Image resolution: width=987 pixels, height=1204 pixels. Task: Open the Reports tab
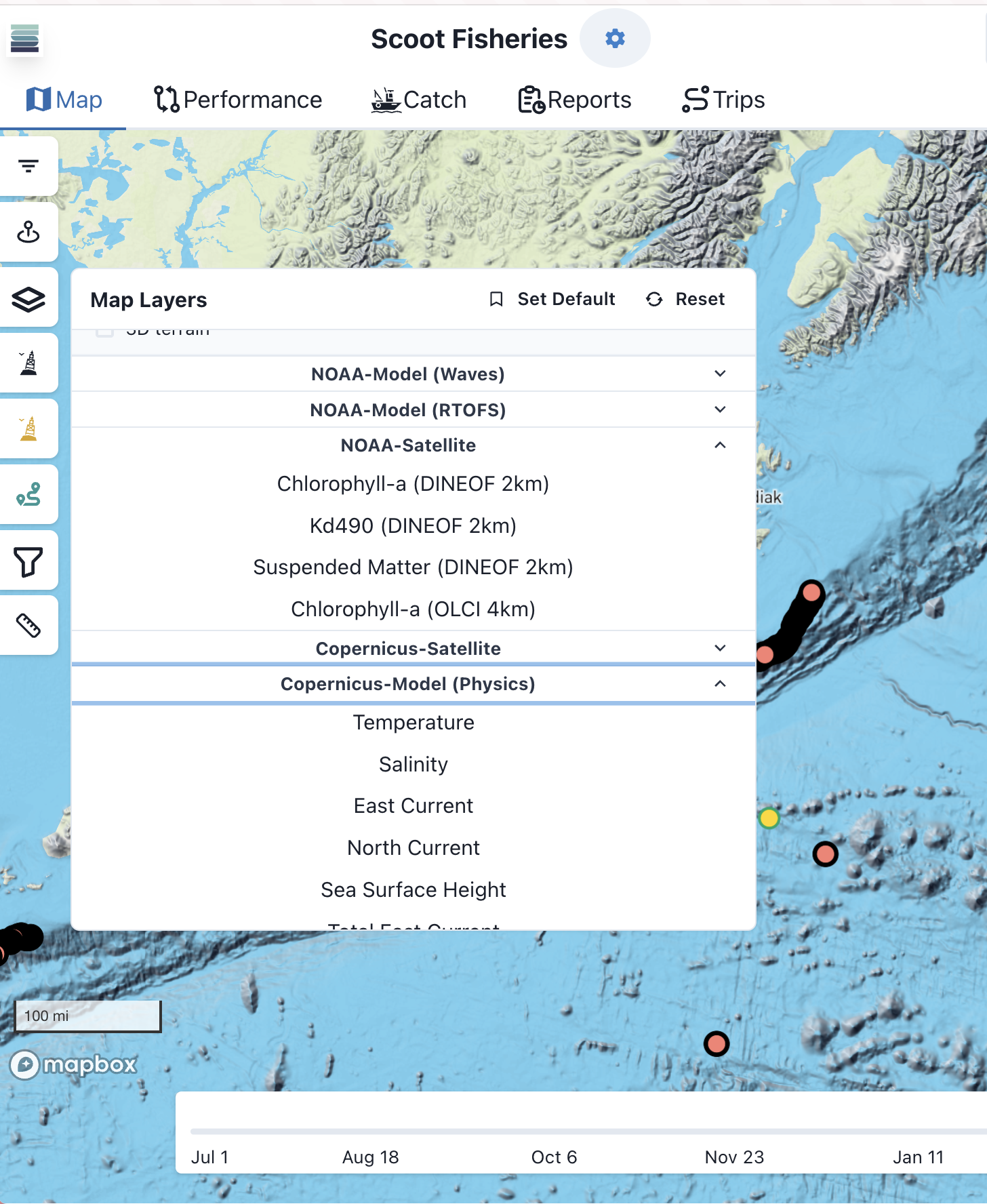[x=575, y=100]
